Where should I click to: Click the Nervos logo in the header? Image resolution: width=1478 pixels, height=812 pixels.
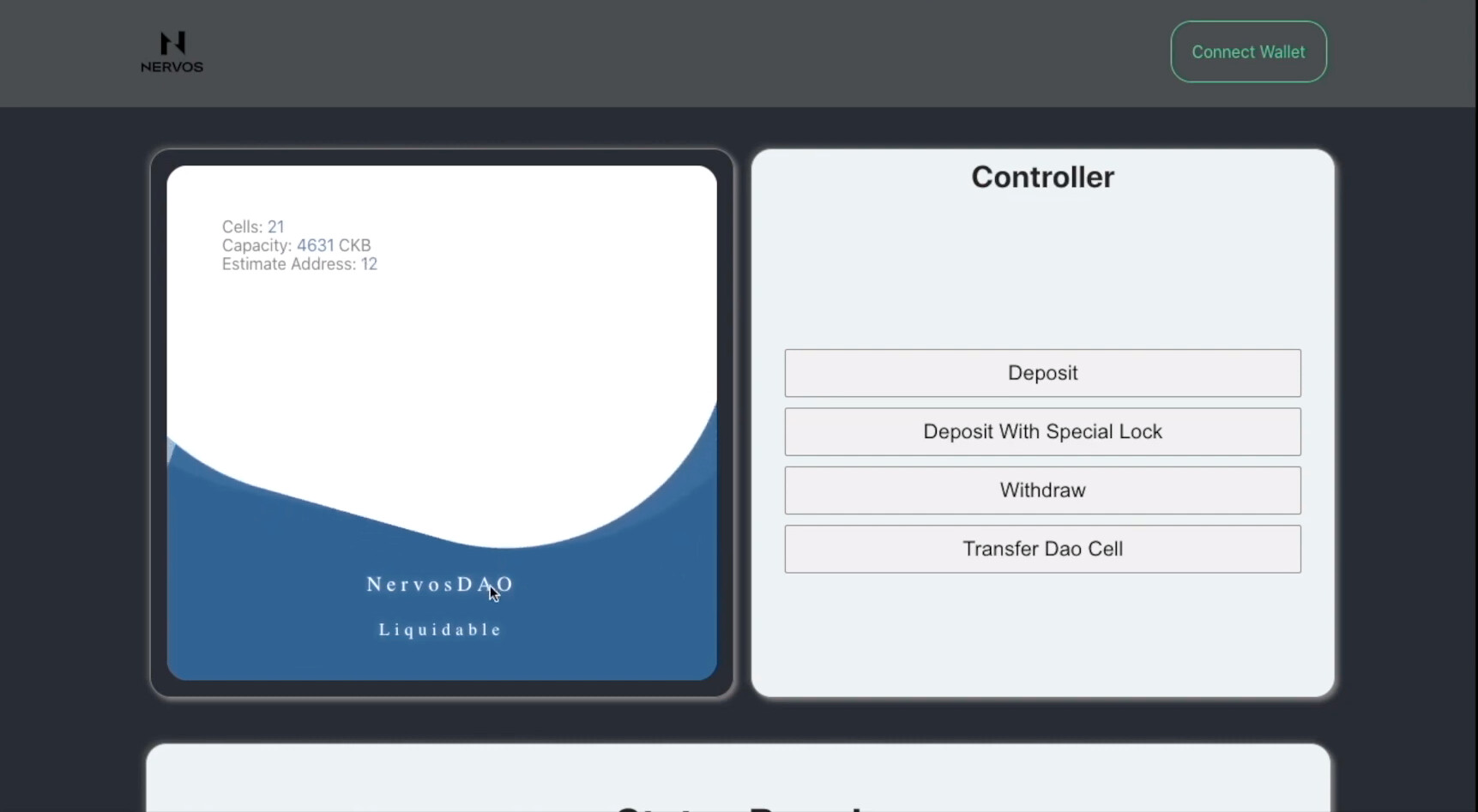[x=172, y=52]
